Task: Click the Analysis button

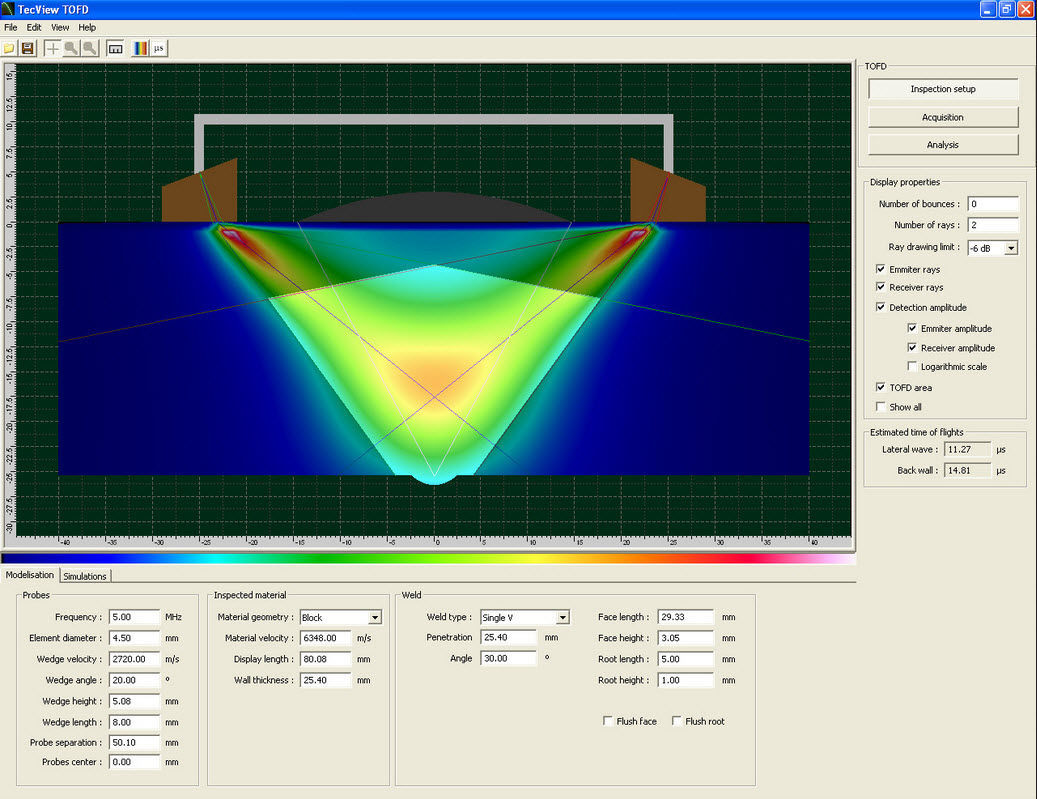Action: click(x=942, y=145)
